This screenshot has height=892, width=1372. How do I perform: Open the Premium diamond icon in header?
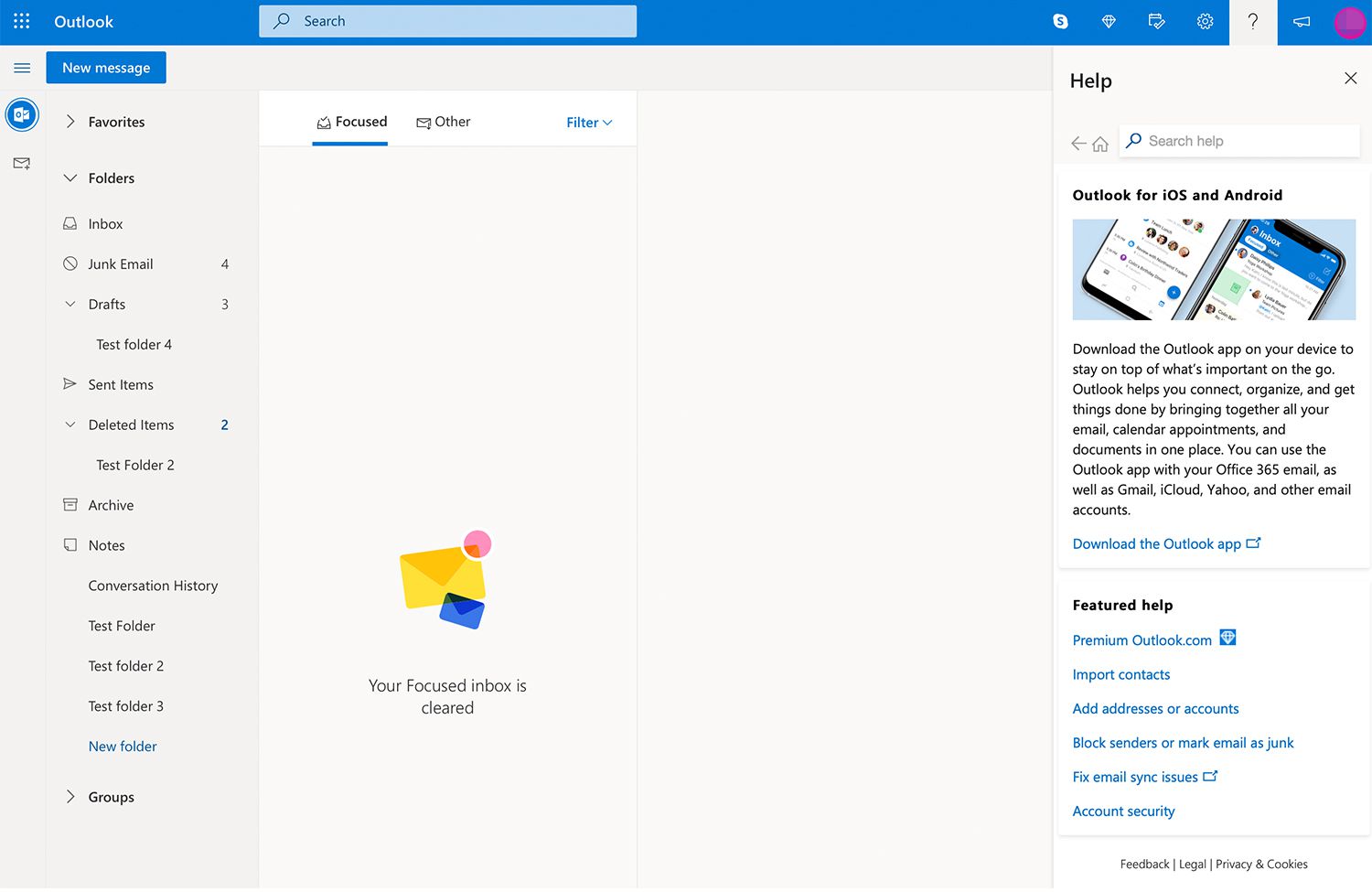[1109, 21]
